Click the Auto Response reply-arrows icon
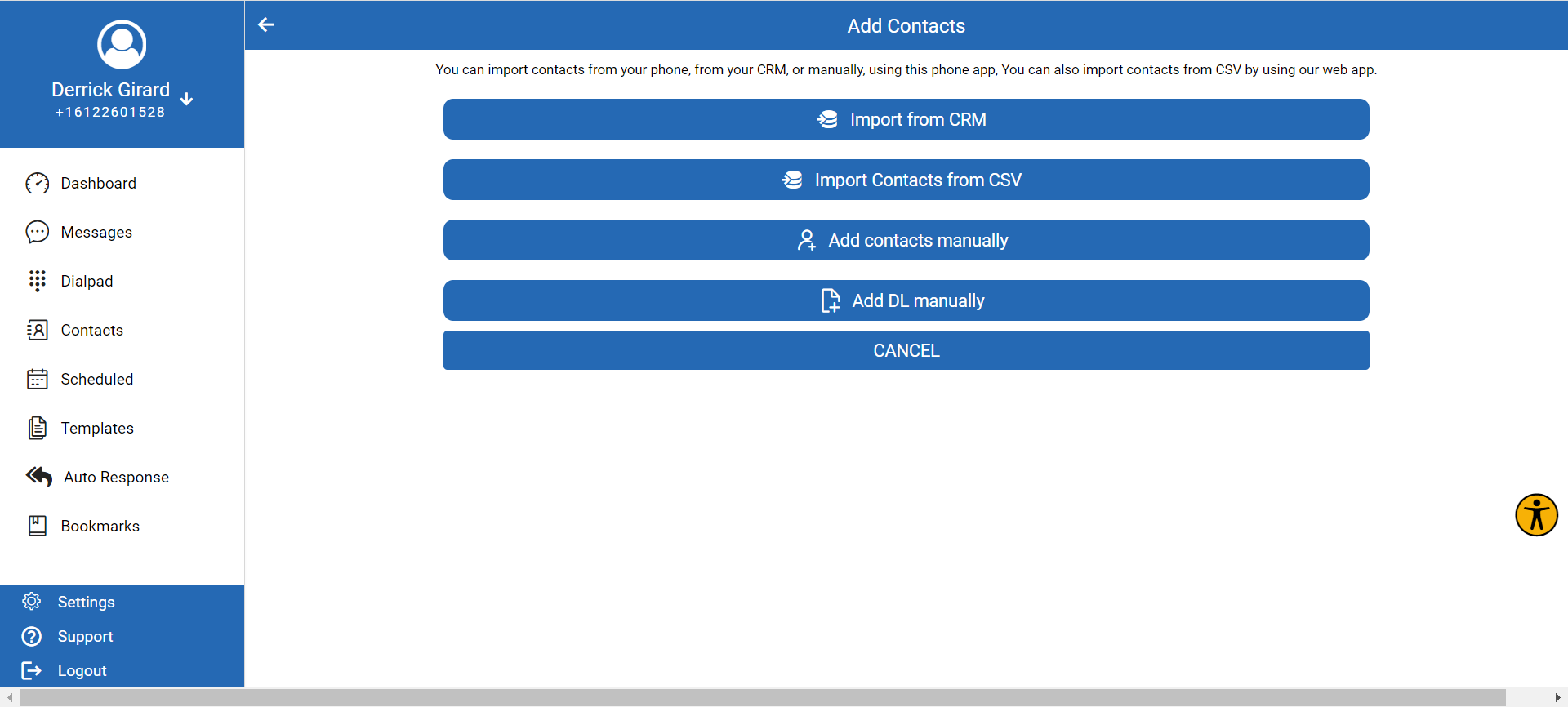 [x=39, y=477]
